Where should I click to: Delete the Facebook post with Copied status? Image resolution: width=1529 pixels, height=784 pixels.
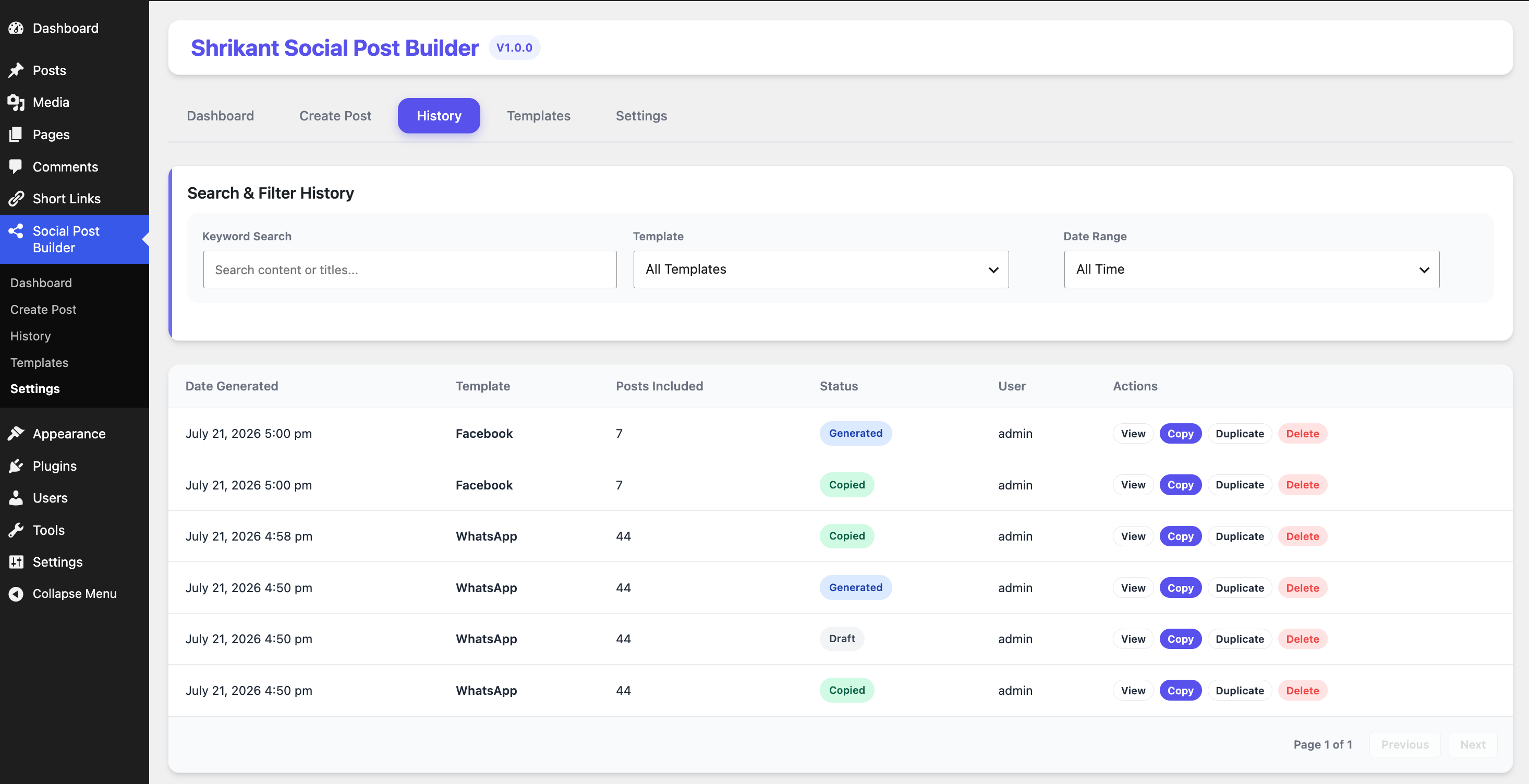[x=1302, y=485]
